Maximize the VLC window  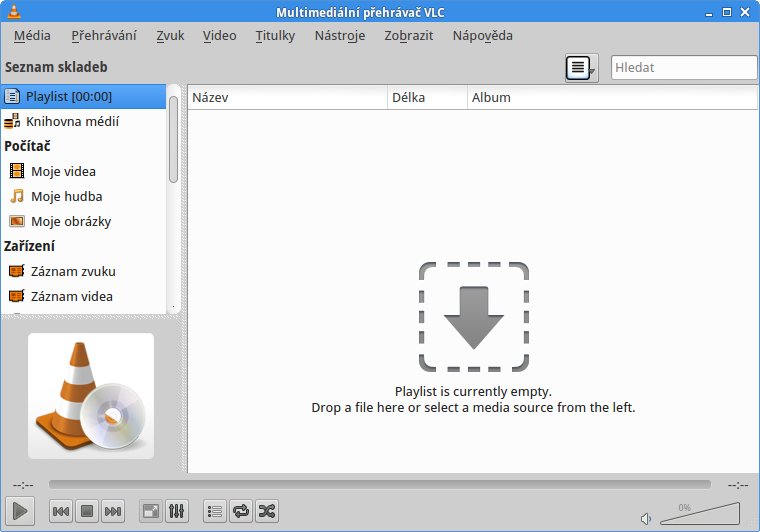tap(727, 12)
